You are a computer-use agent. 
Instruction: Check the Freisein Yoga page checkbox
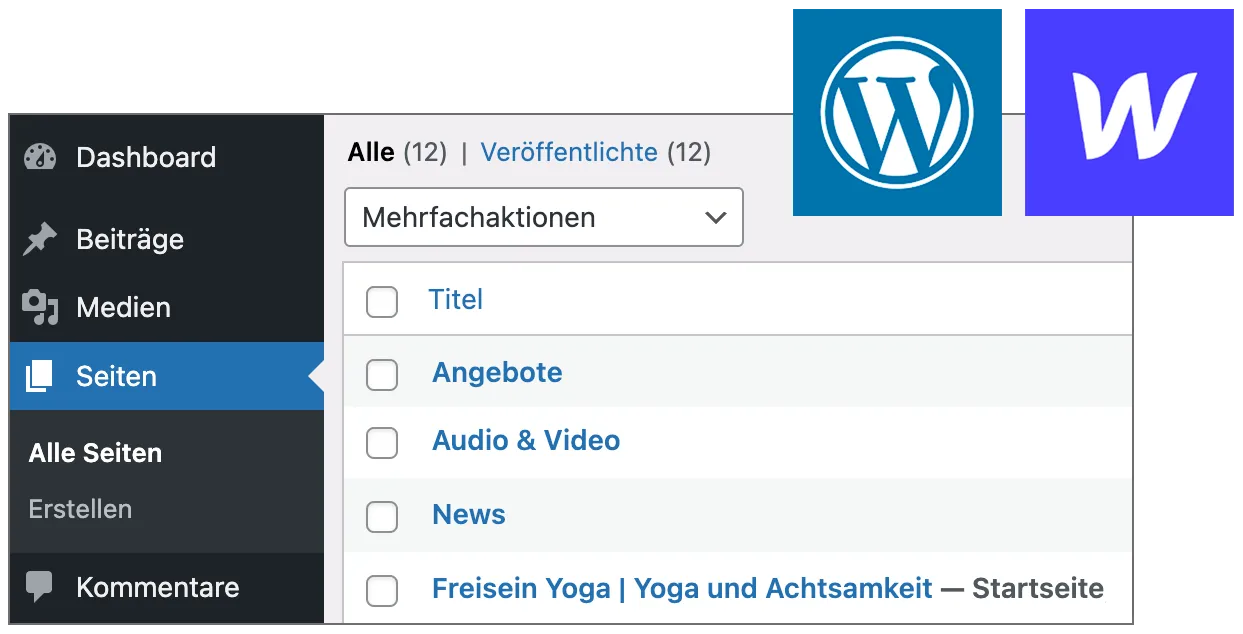click(x=382, y=591)
